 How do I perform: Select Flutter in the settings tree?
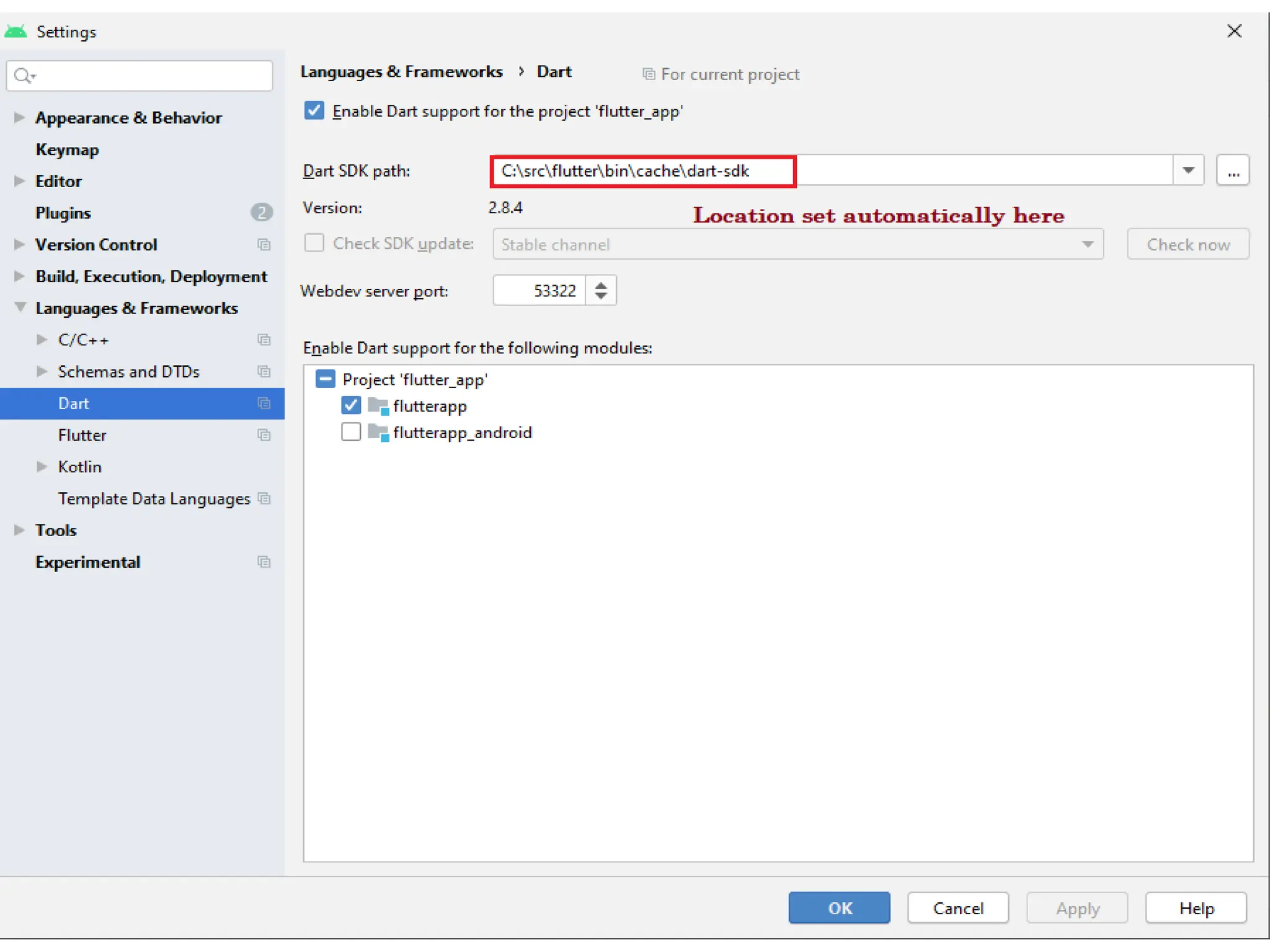click(x=82, y=435)
